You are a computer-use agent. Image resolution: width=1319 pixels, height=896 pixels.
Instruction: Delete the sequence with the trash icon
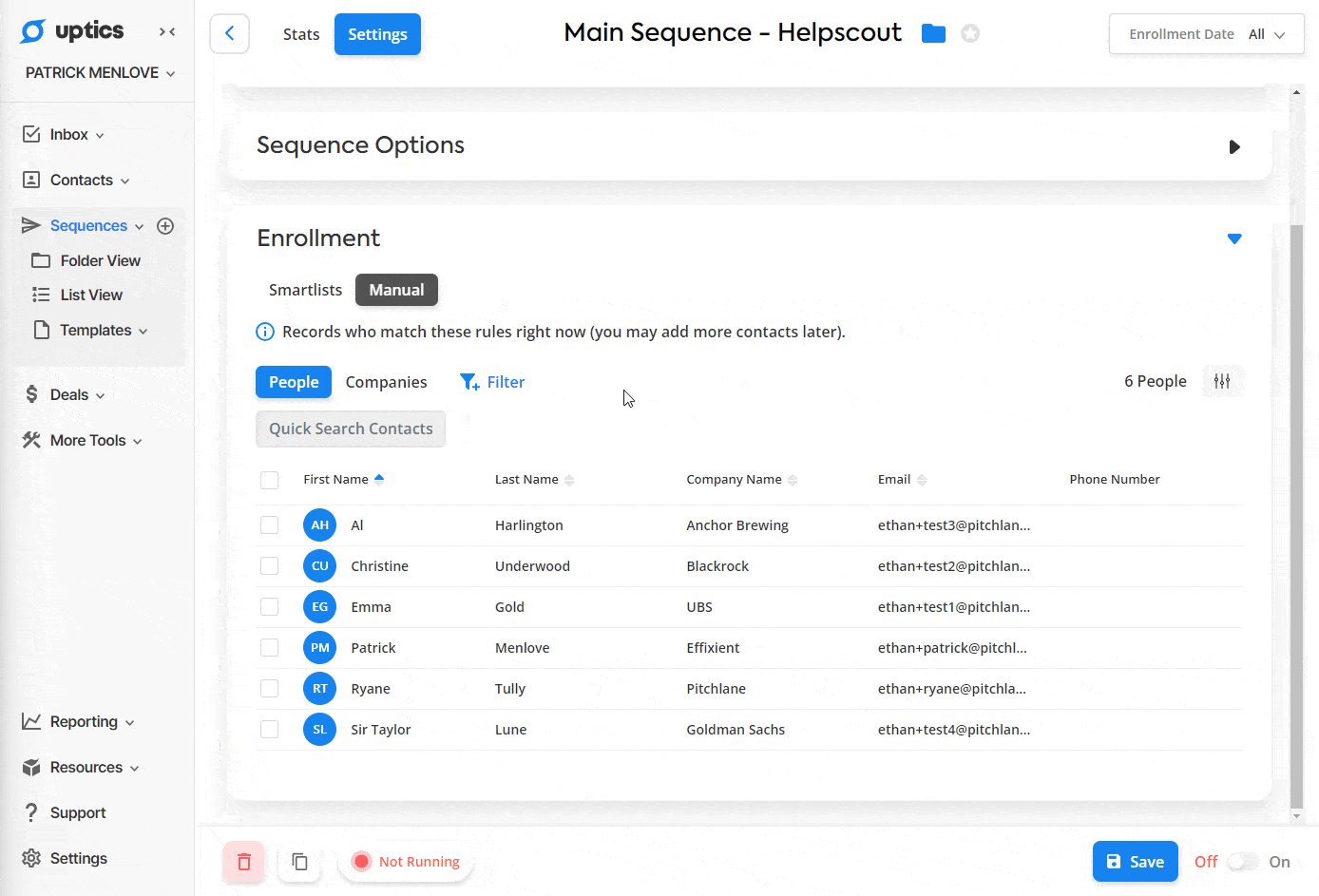pyautogui.click(x=244, y=862)
